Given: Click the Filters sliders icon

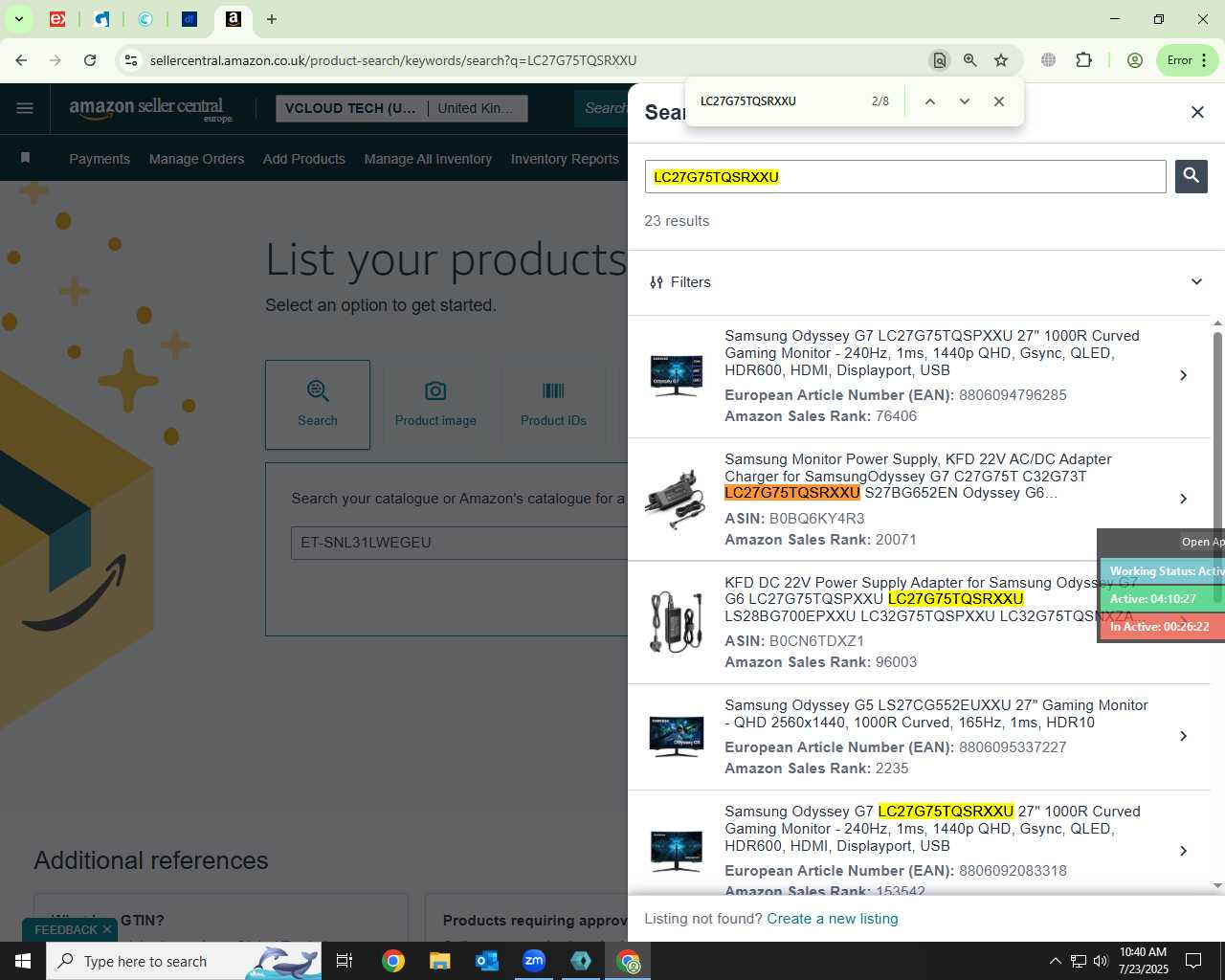Looking at the screenshot, I should coord(657,282).
